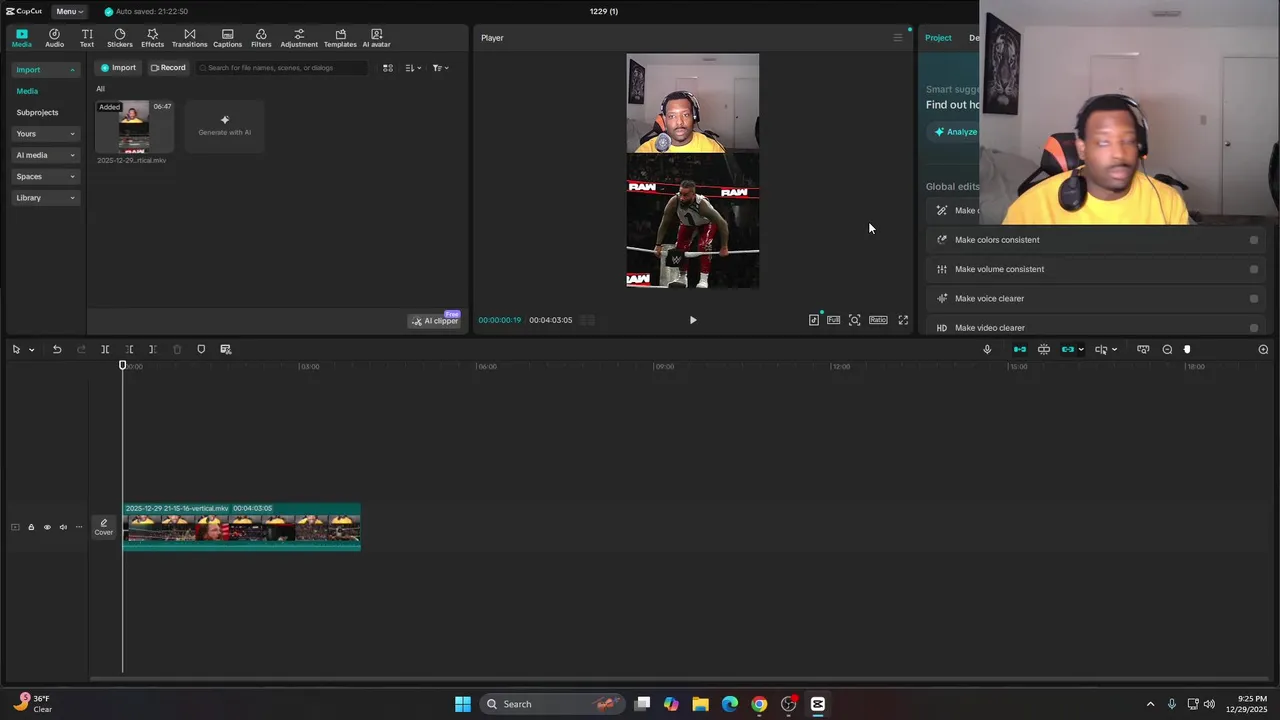Open the Adjustment panel
The width and height of the screenshot is (1280, 720).
[299, 38]
